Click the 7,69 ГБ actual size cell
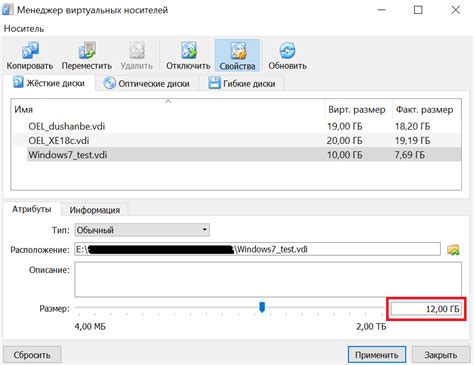 click(x=410, y=155)
